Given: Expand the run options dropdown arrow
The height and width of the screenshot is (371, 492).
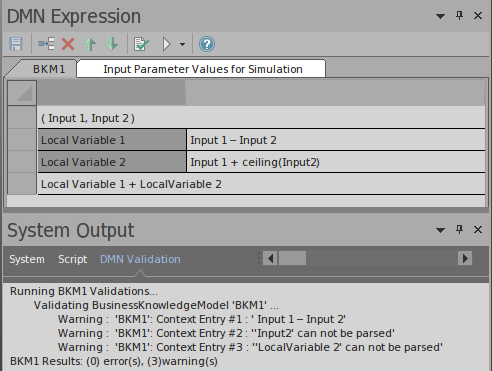Looking at the screenshot, I should [x=182, y=44].
